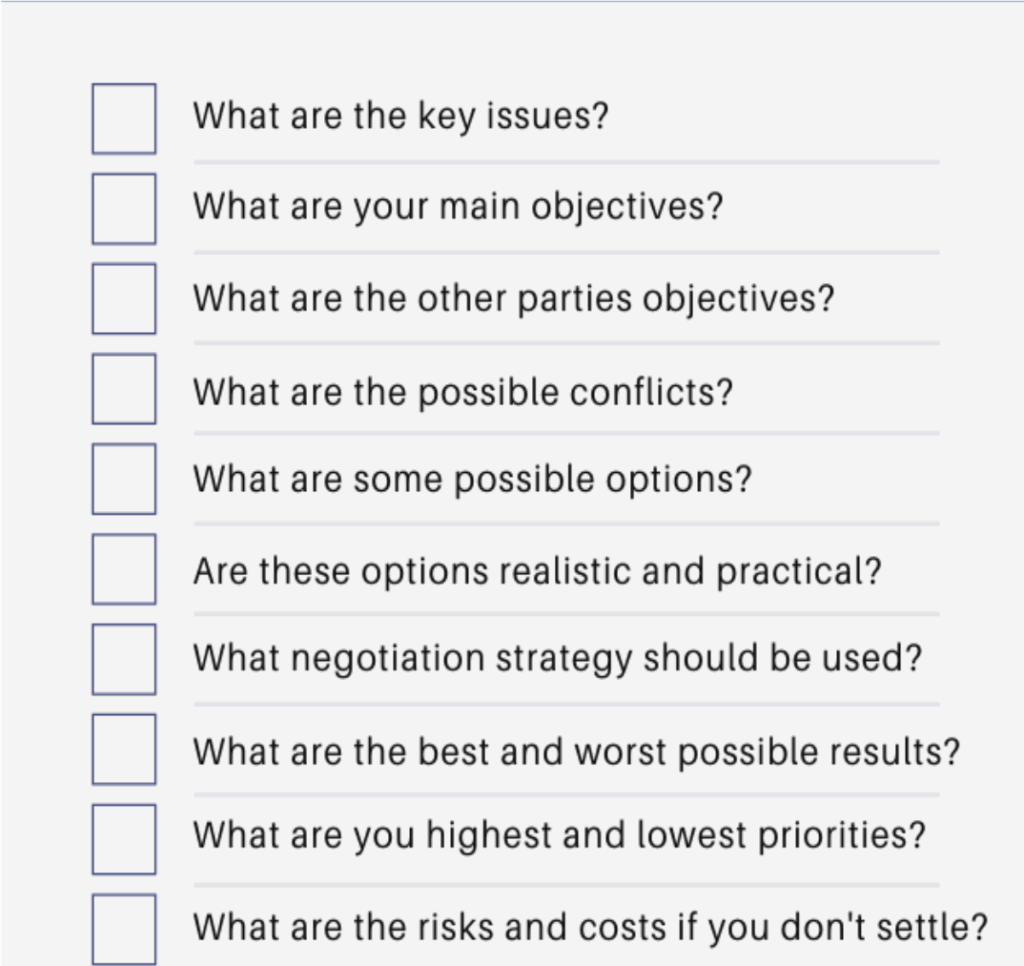Click "What negotiation strategy should be used?" text

557,659
